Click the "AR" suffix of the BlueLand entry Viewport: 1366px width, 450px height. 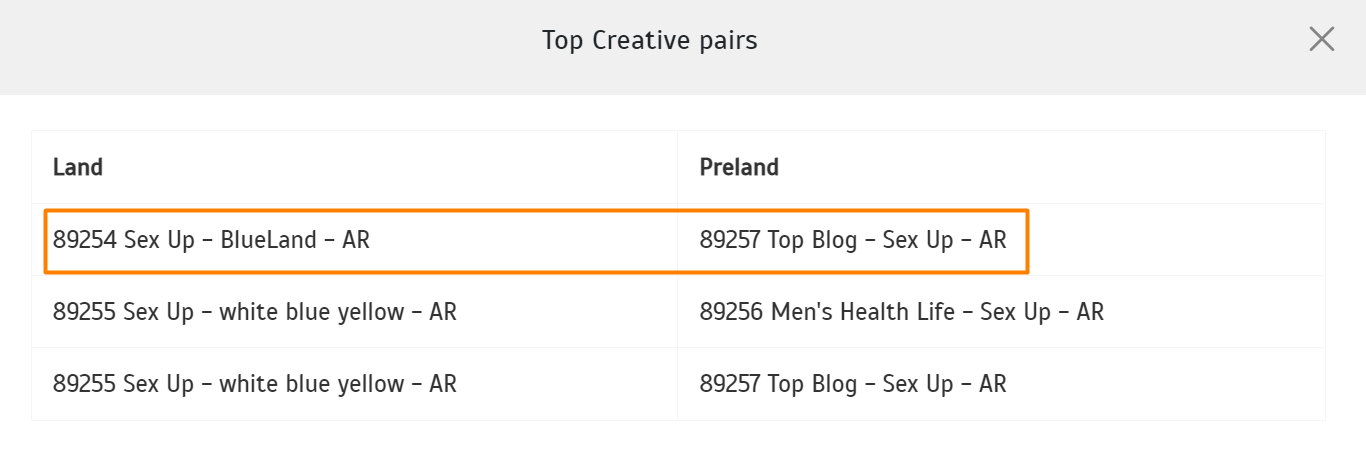pyautogui.click(x=356, y=240)
